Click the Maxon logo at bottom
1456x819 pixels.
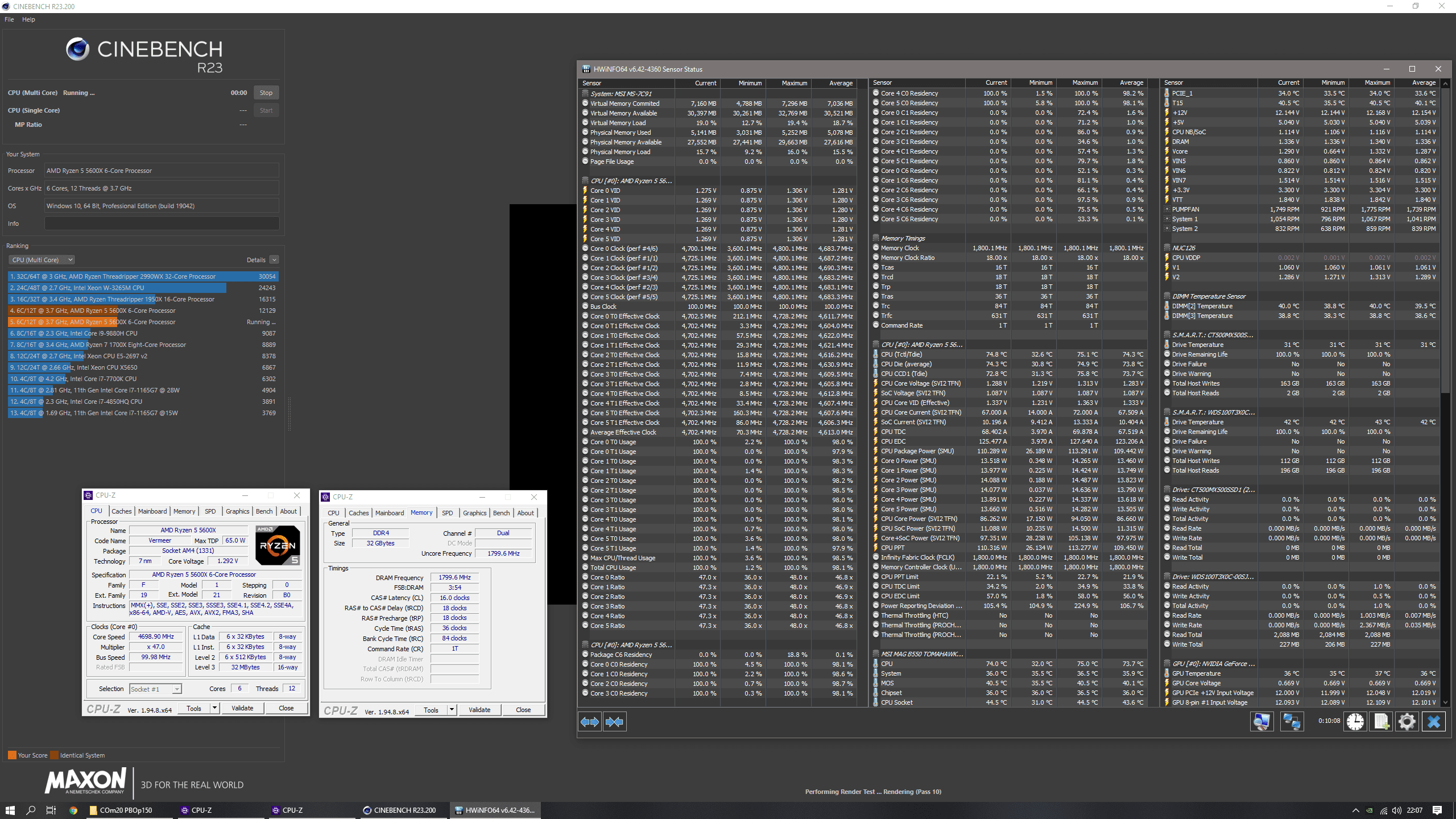[x=86, y=781]
